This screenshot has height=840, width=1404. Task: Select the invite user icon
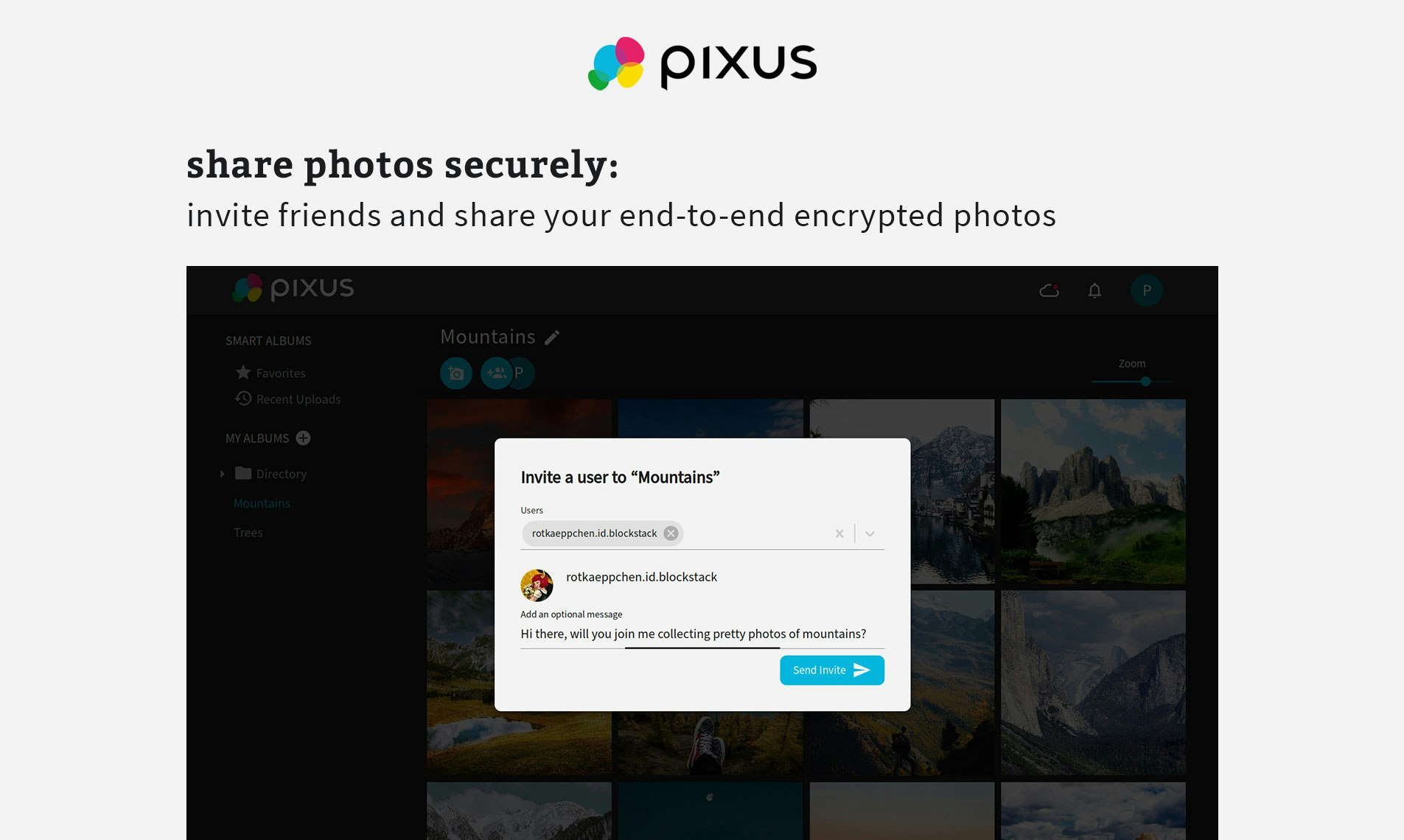point(495,373)
